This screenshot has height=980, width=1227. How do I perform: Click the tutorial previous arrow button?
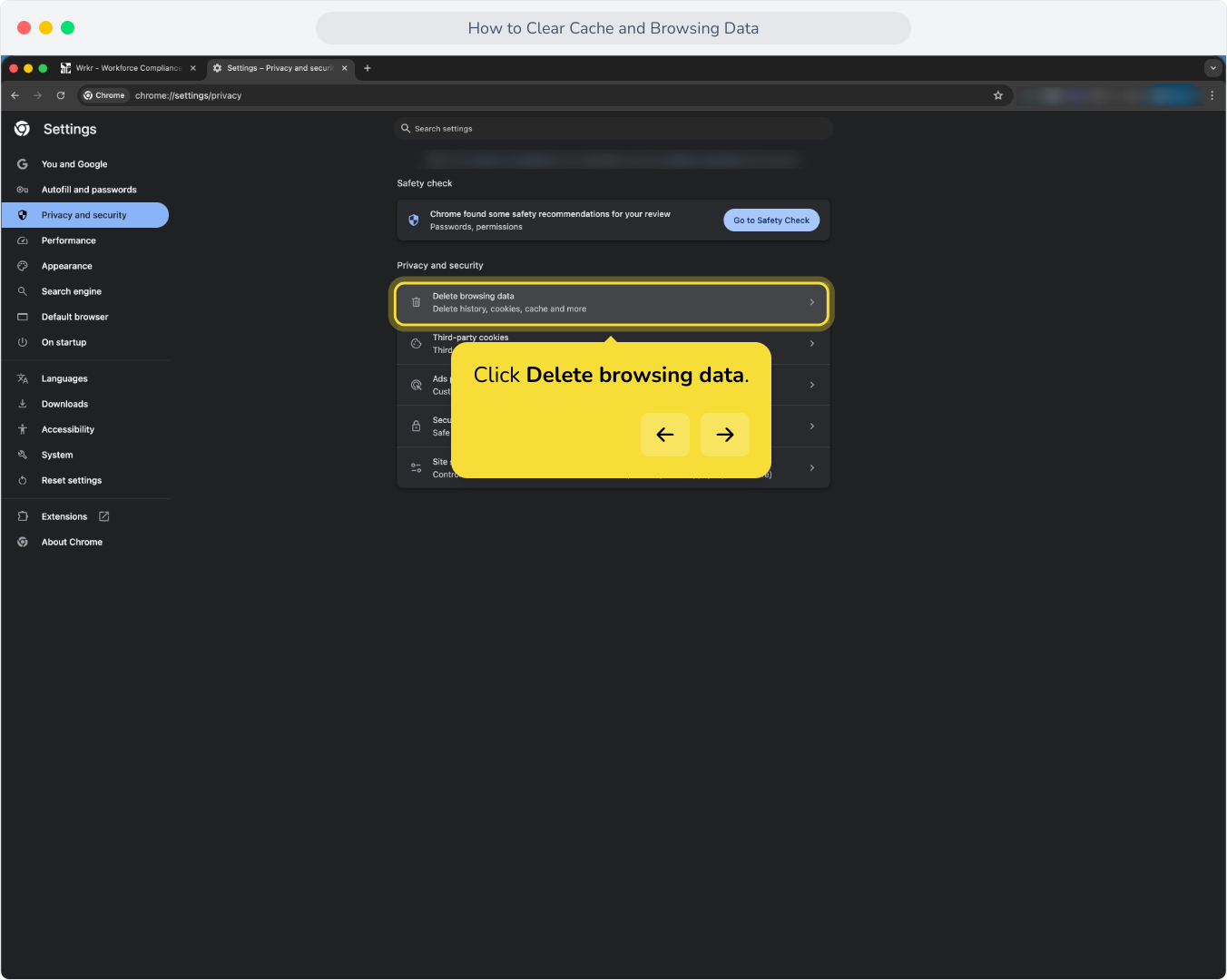pos(665,435)
